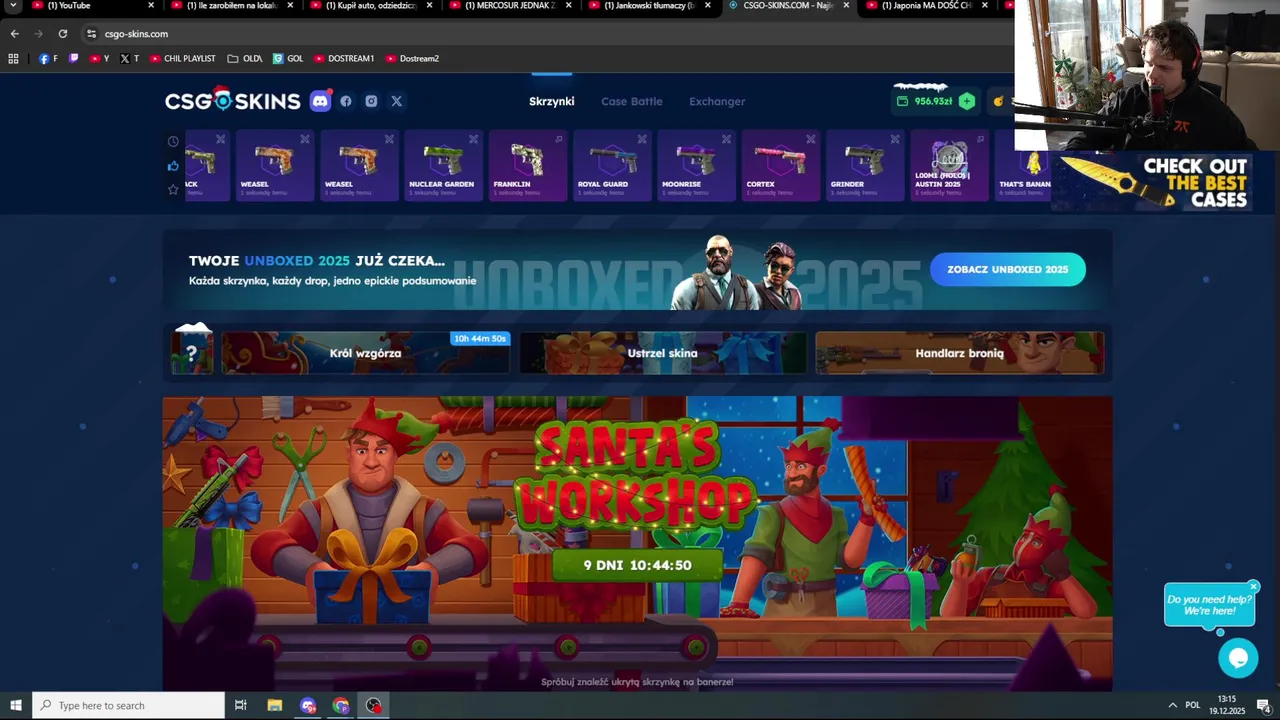Open the apps grid icon in bookmarks bar
The height and width of the screenshot is (720, 1280).
click(13, 58)
